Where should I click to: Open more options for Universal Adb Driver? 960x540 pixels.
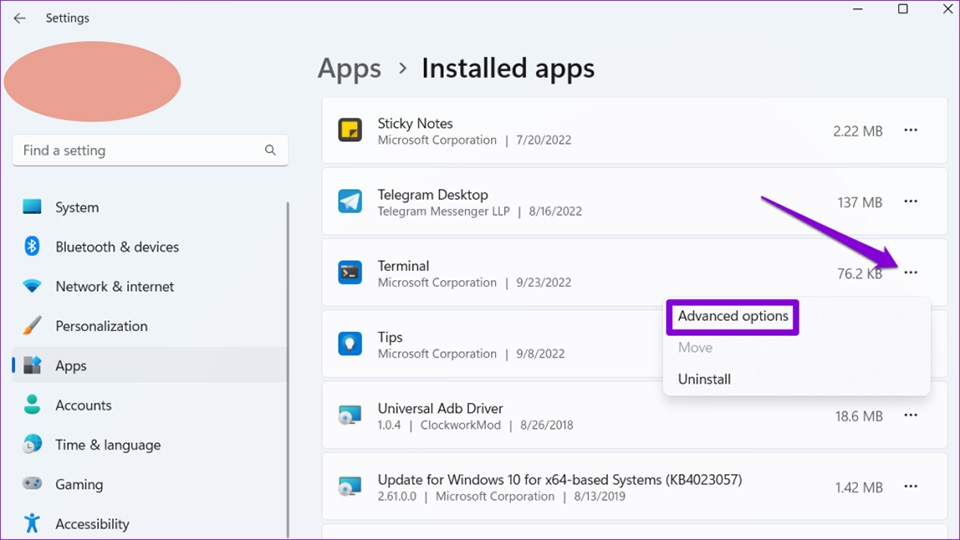coord(910,416)
